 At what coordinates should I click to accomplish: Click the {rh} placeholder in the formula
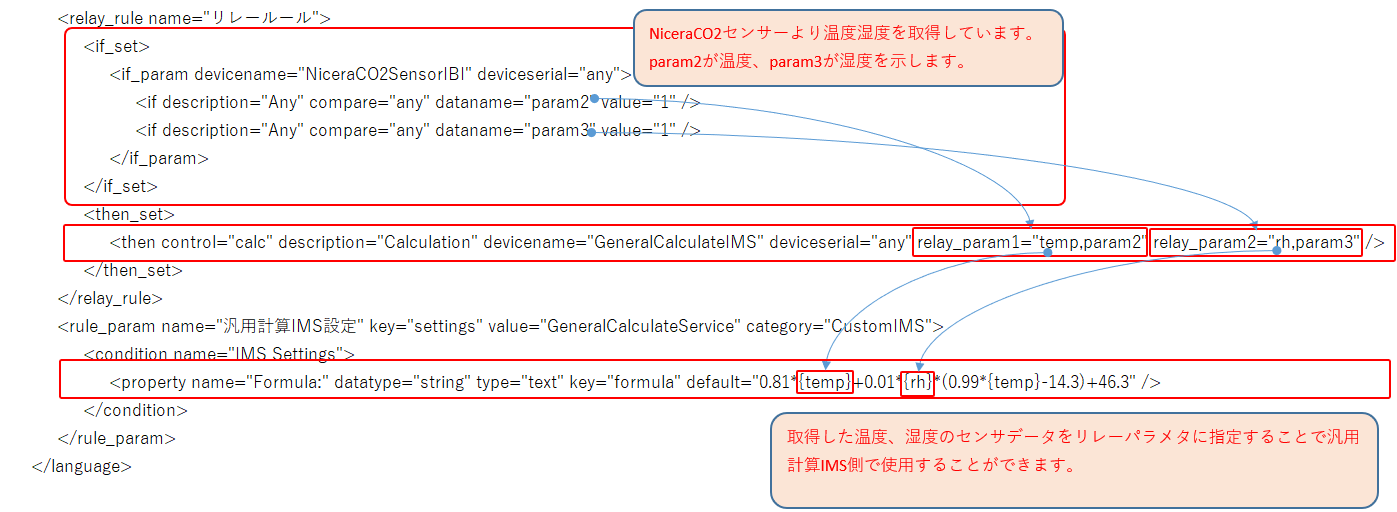pyautogui.click(x=917, y=381)
